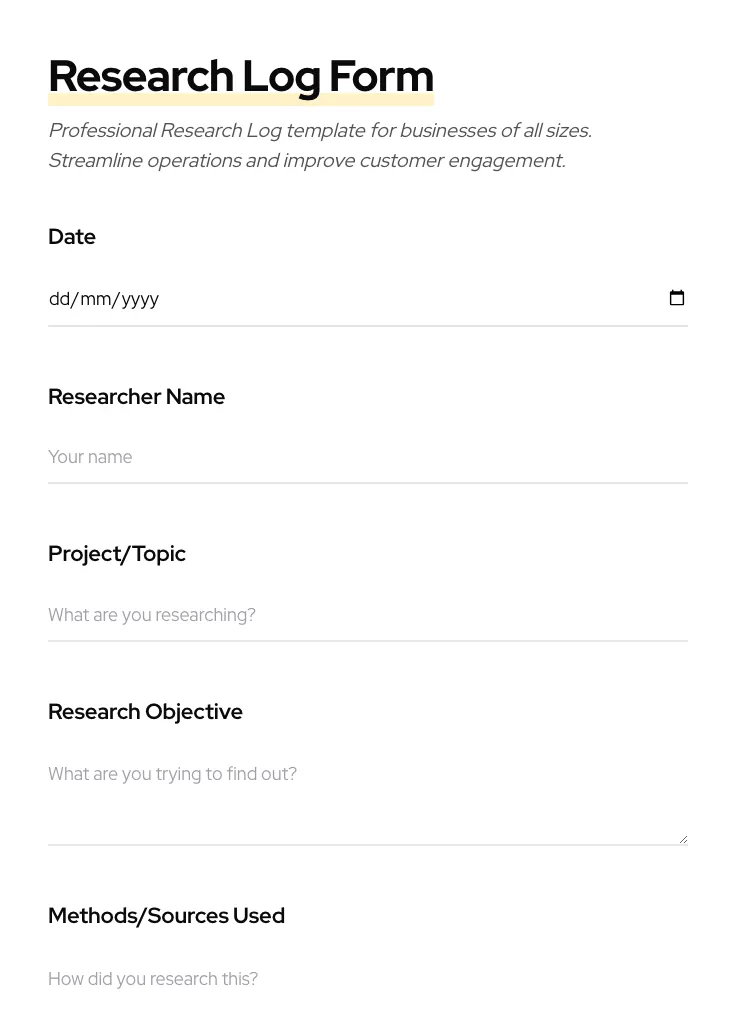Click the Researcher Name heading
This screenshot has width=736, height=1024.
point(136,397)
